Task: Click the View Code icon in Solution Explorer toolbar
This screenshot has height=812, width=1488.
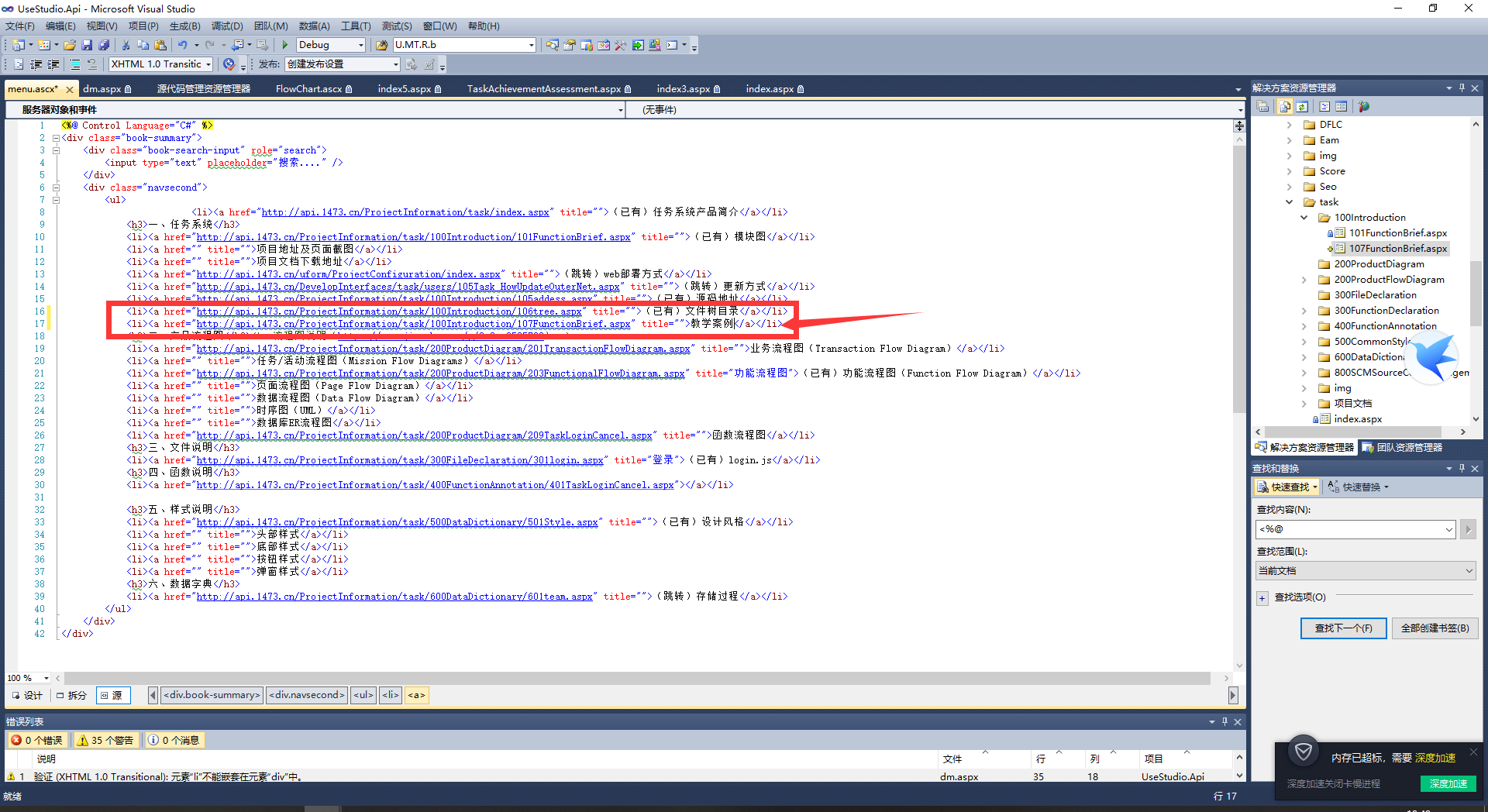Action: 1324,106
